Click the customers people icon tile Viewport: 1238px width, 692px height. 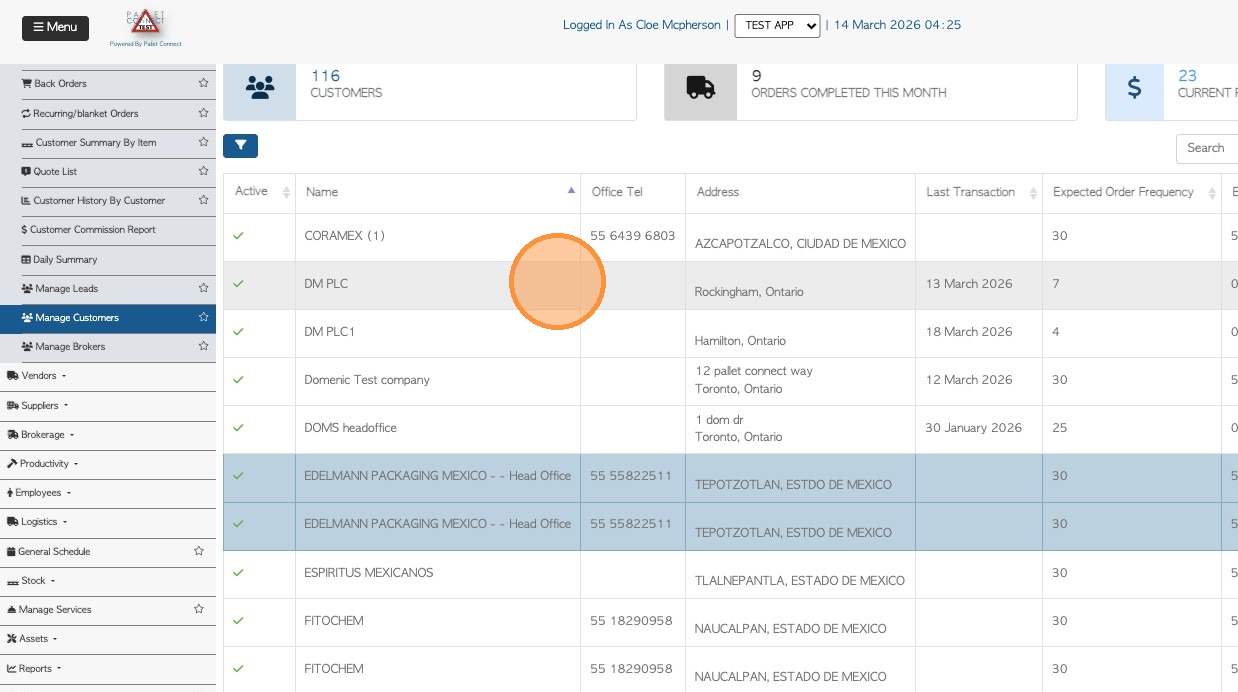pos(259,88)
